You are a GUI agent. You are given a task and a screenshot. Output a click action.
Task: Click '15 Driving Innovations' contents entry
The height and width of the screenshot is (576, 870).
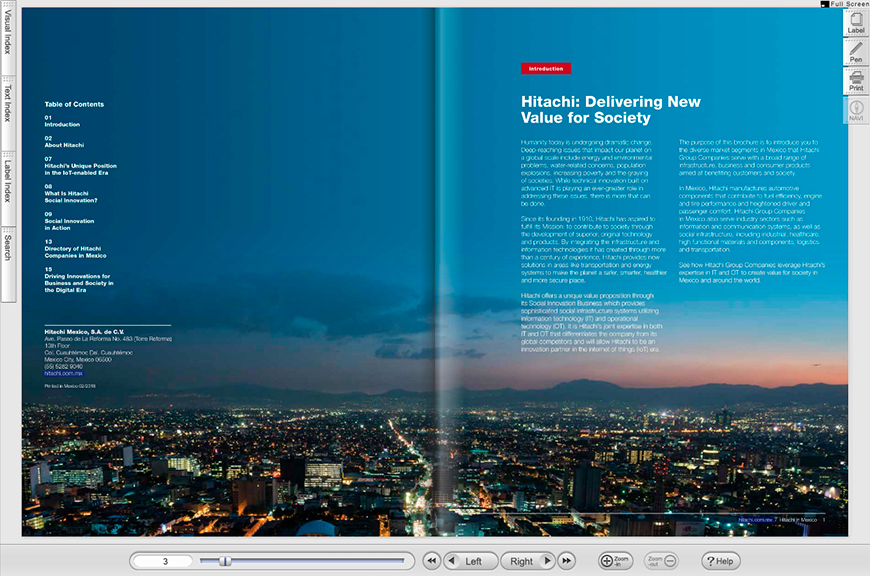pyautogui.click(x=79, y=280)
